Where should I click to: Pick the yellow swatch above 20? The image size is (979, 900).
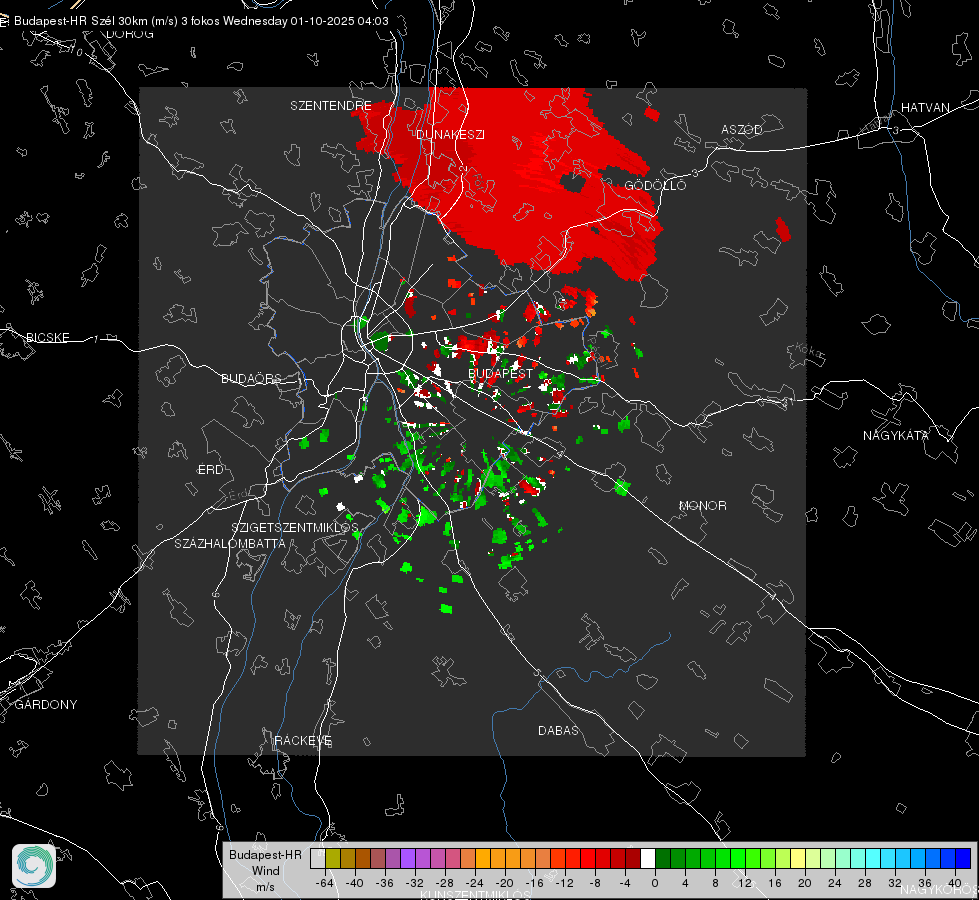(798, 859)
